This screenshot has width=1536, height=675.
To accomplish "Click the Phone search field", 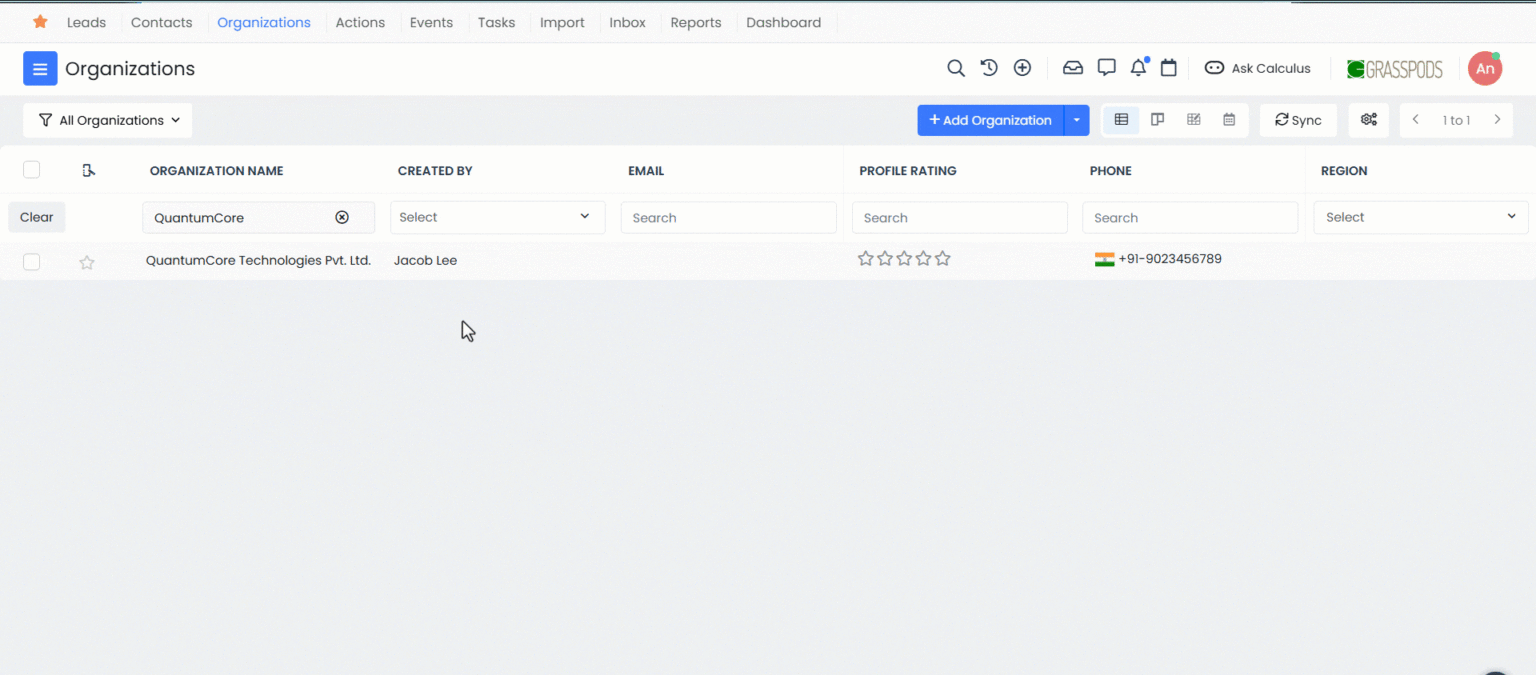I will click(1190, 217).
